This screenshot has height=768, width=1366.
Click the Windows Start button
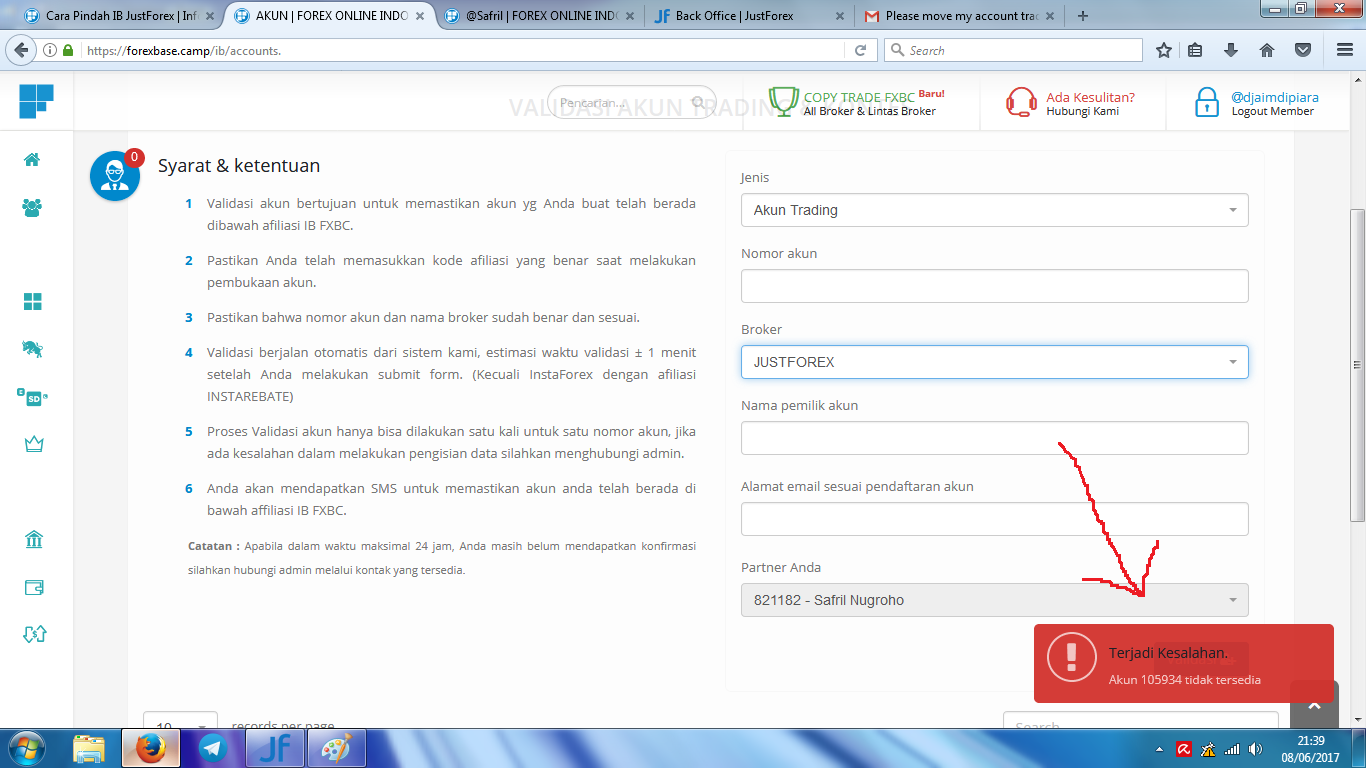pos(26,748)
